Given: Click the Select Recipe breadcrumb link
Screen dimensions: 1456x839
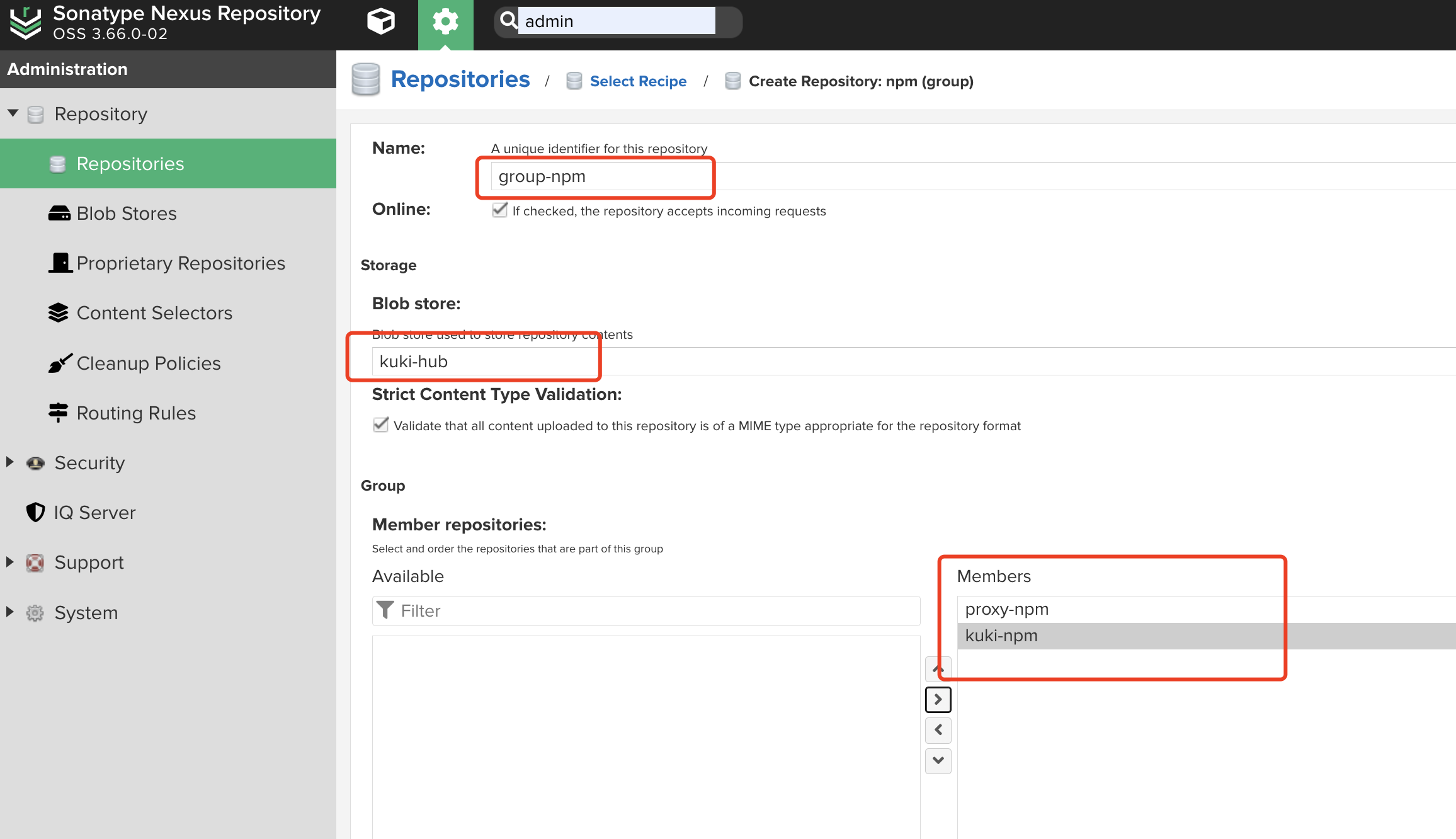Looking at the screenshot, I should 638,81.
